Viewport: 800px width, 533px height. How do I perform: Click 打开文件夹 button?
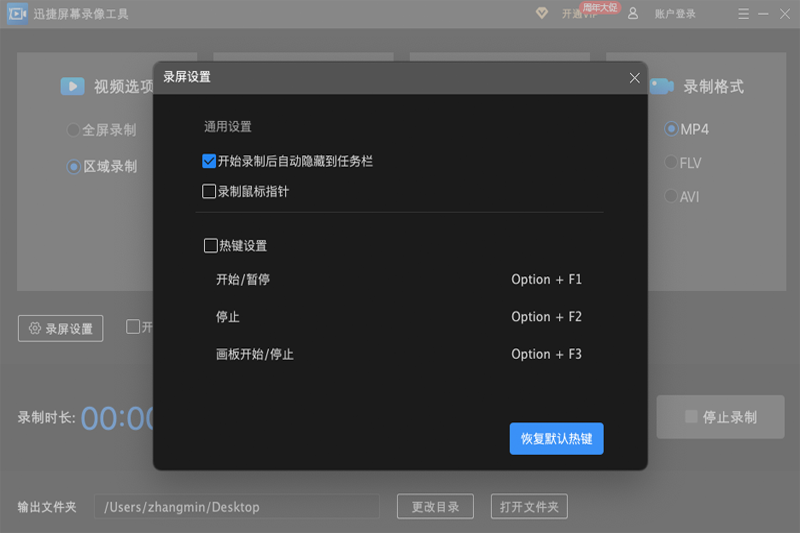(x=529, y=506)
